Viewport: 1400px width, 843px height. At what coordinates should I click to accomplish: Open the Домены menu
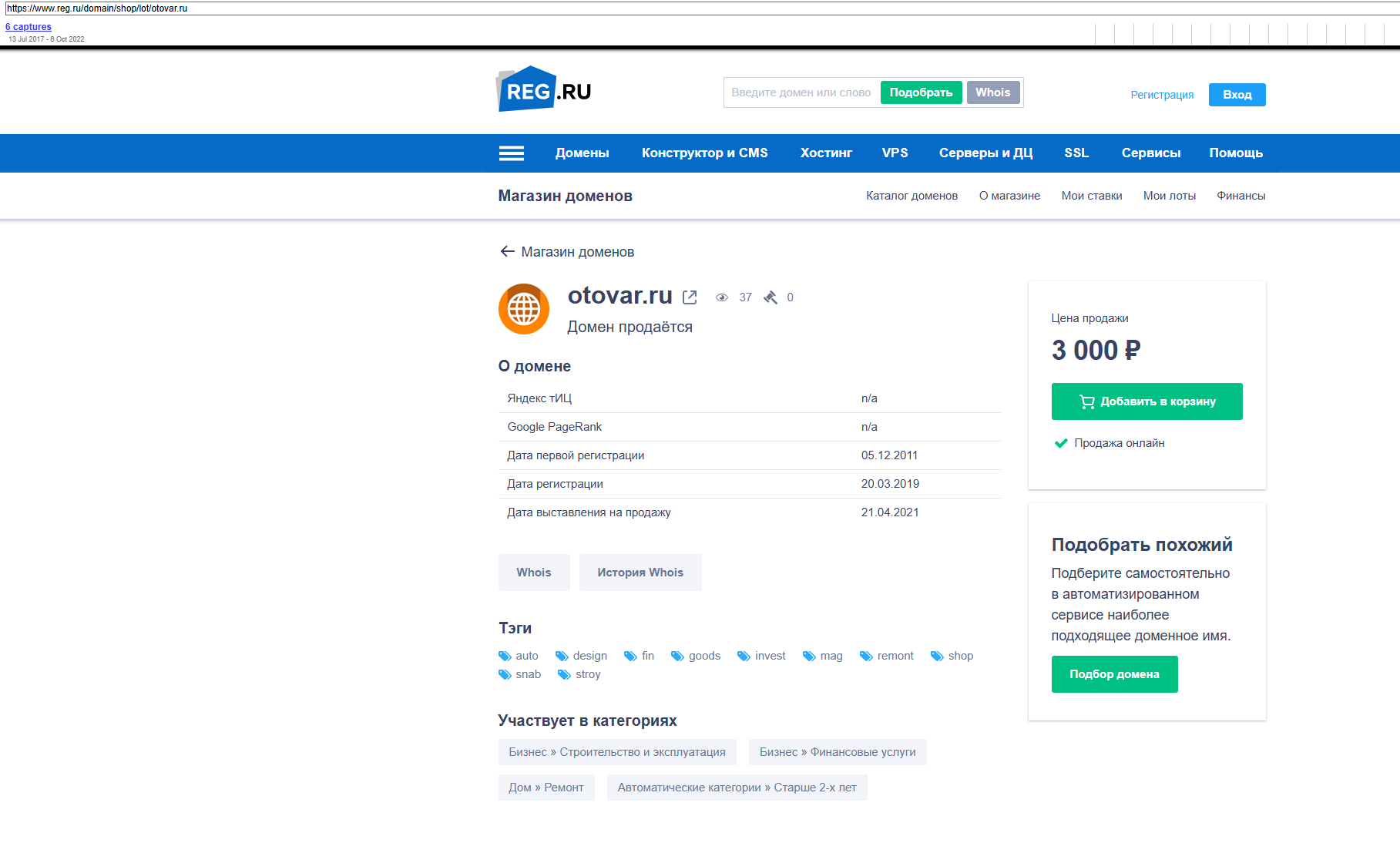582,153
